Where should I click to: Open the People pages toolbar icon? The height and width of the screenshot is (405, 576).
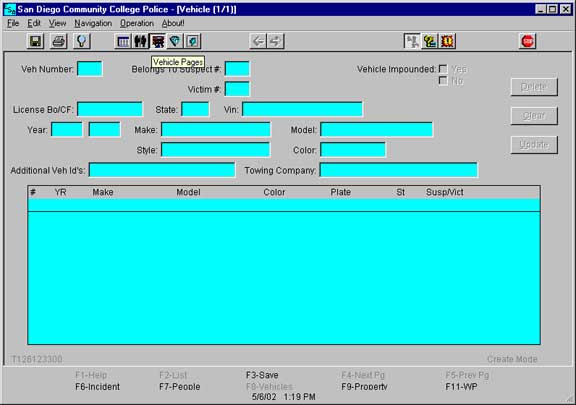140,41
